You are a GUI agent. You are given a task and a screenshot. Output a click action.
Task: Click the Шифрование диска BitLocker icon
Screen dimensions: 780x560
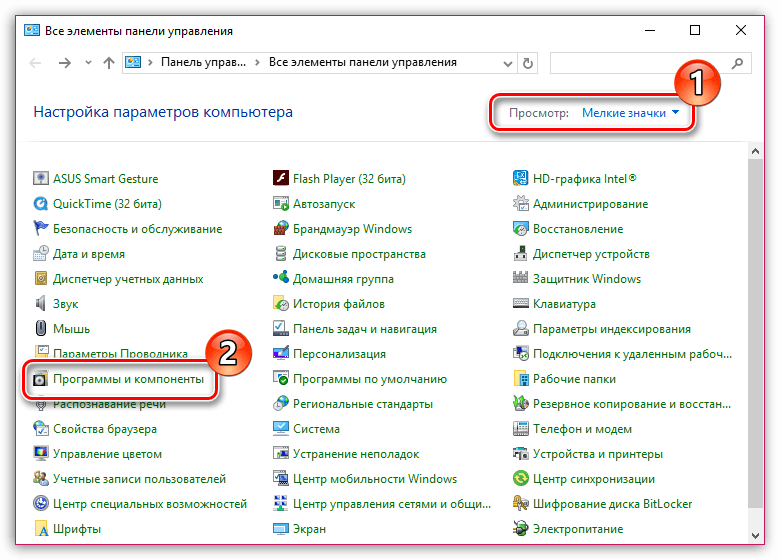pyautogui.click(x=520, y=503)
